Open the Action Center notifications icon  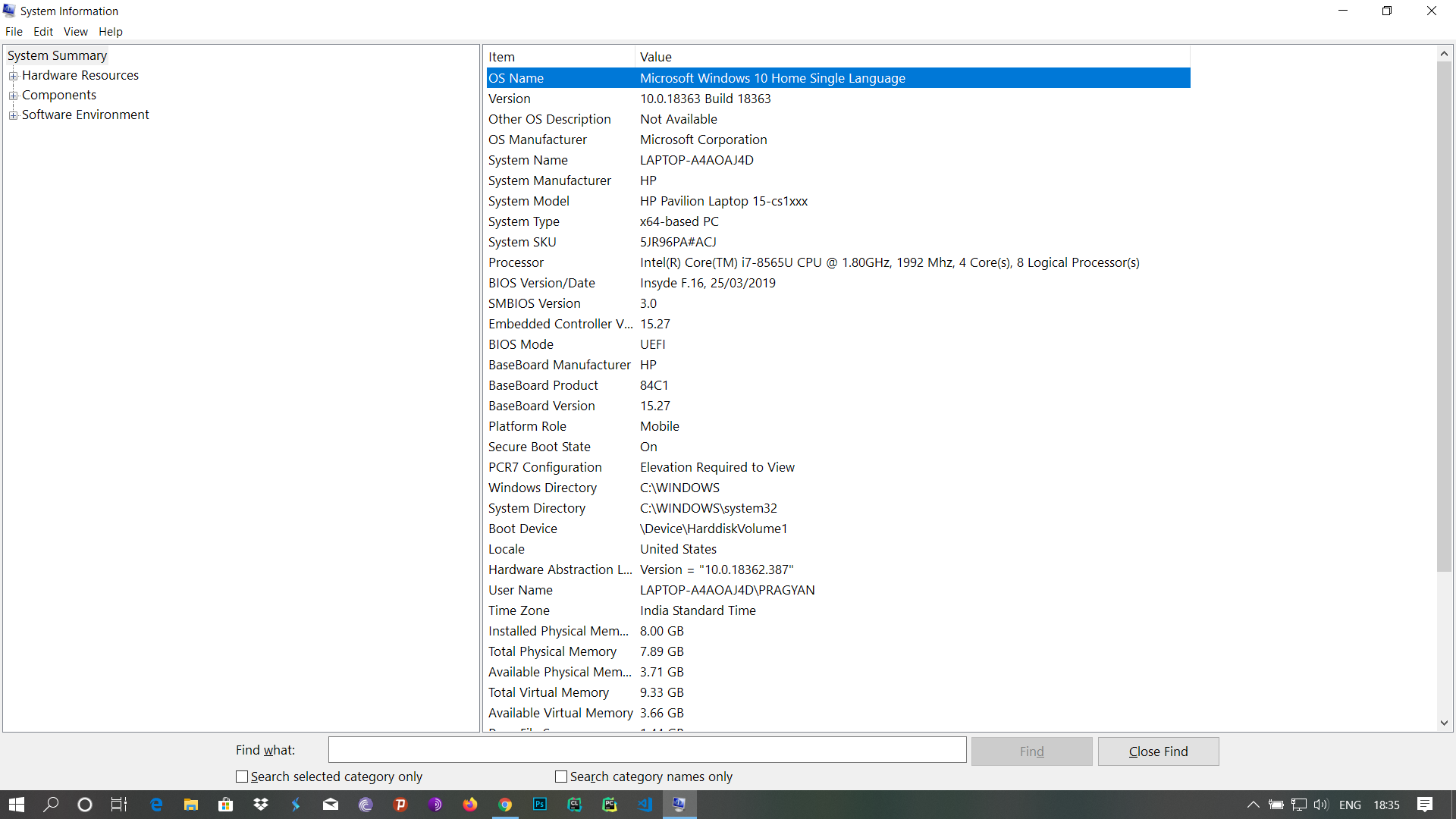[x=1425, y=805]
